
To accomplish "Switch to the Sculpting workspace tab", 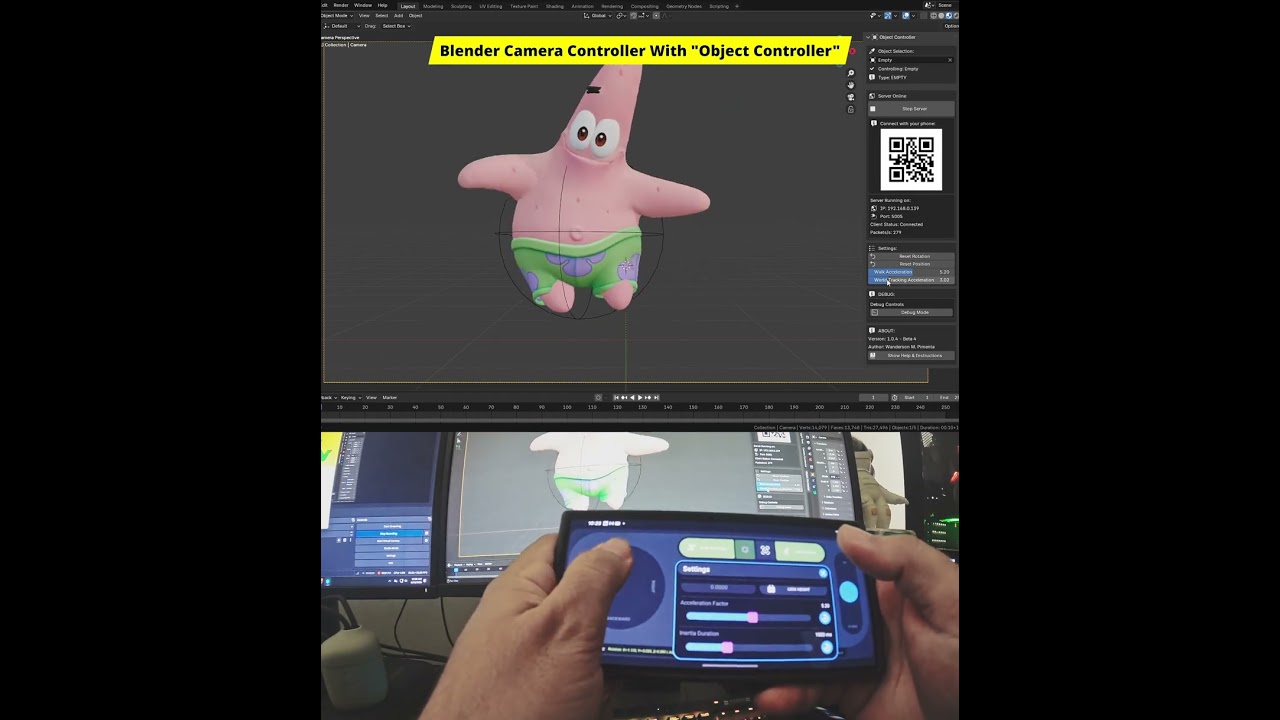I will click(x=461, y=6).
